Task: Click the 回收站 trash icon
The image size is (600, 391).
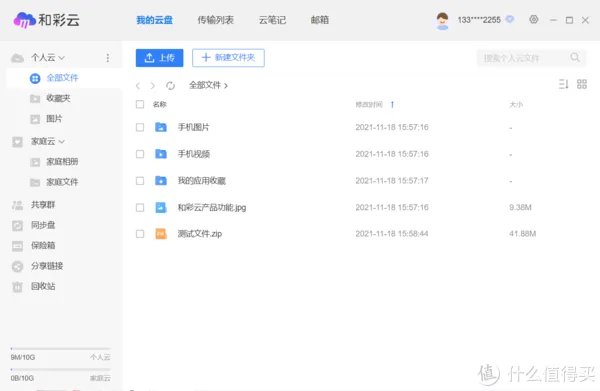Action: 17,287
